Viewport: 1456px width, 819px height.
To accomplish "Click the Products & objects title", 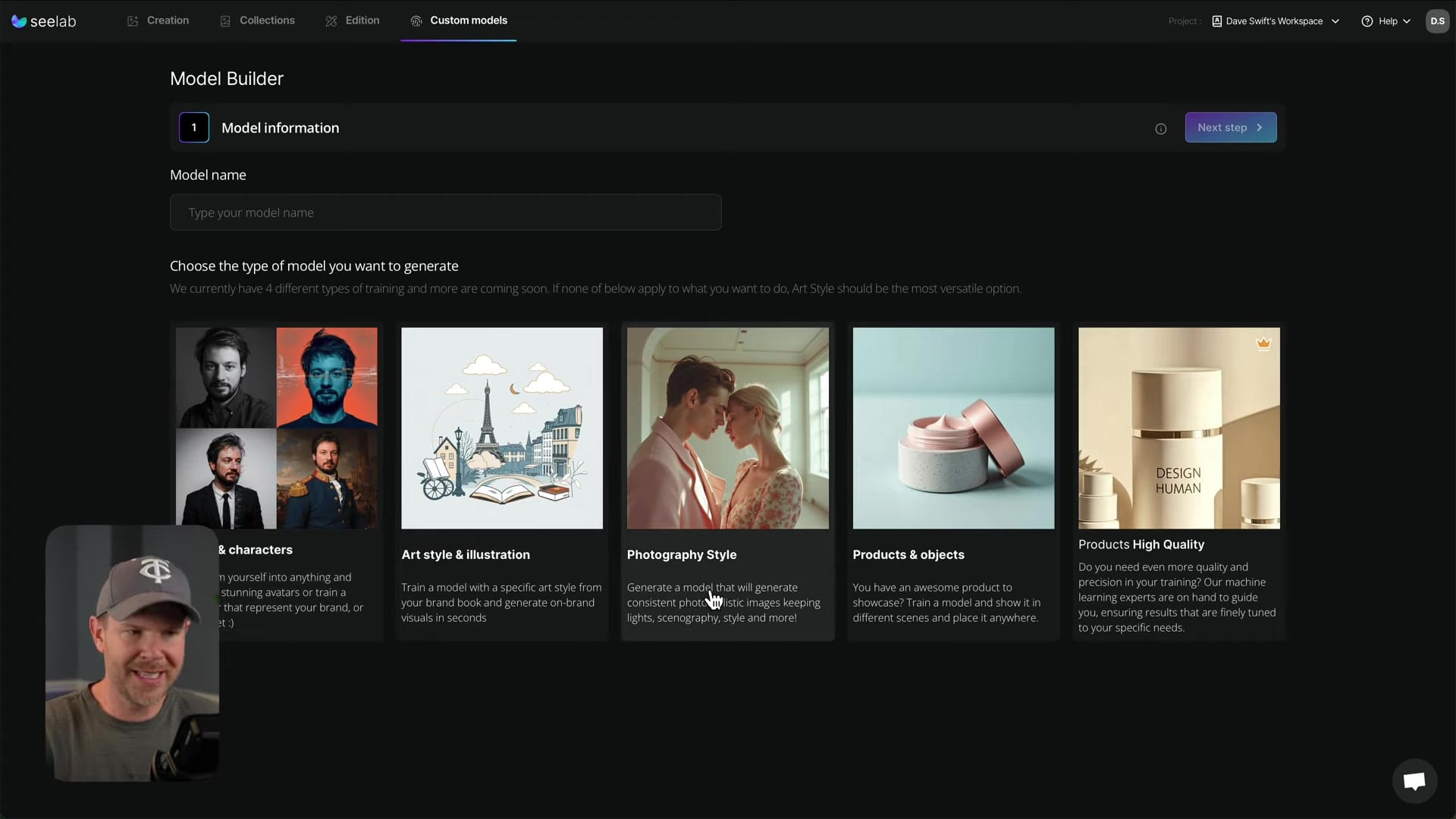I will click(908, 554).
